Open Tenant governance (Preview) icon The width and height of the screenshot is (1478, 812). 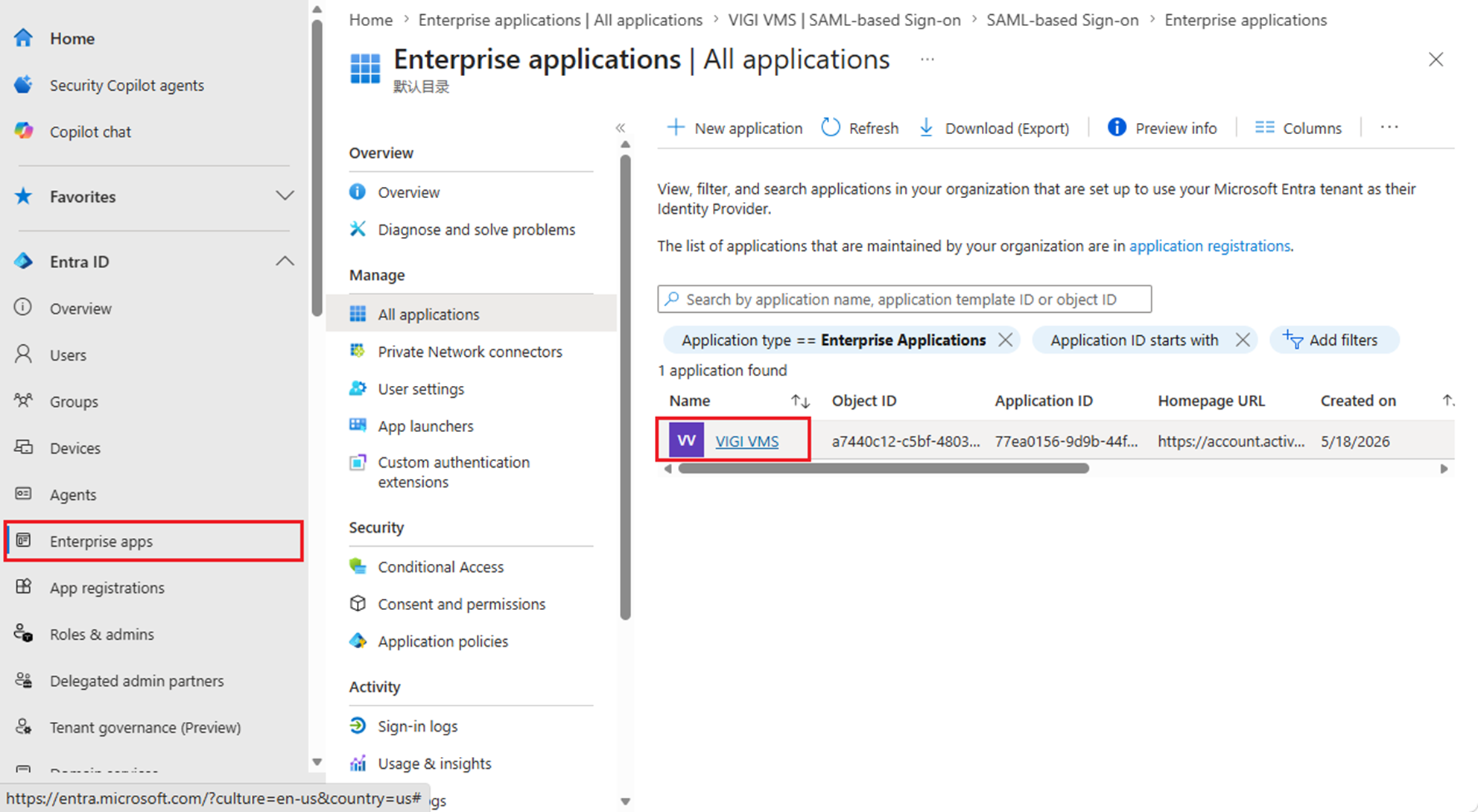(x=23, y=727)
